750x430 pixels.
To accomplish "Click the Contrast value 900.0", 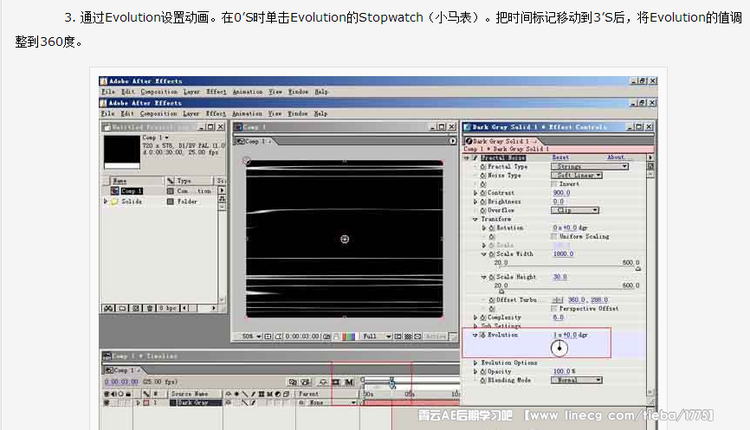I will (x=562, y=193).
